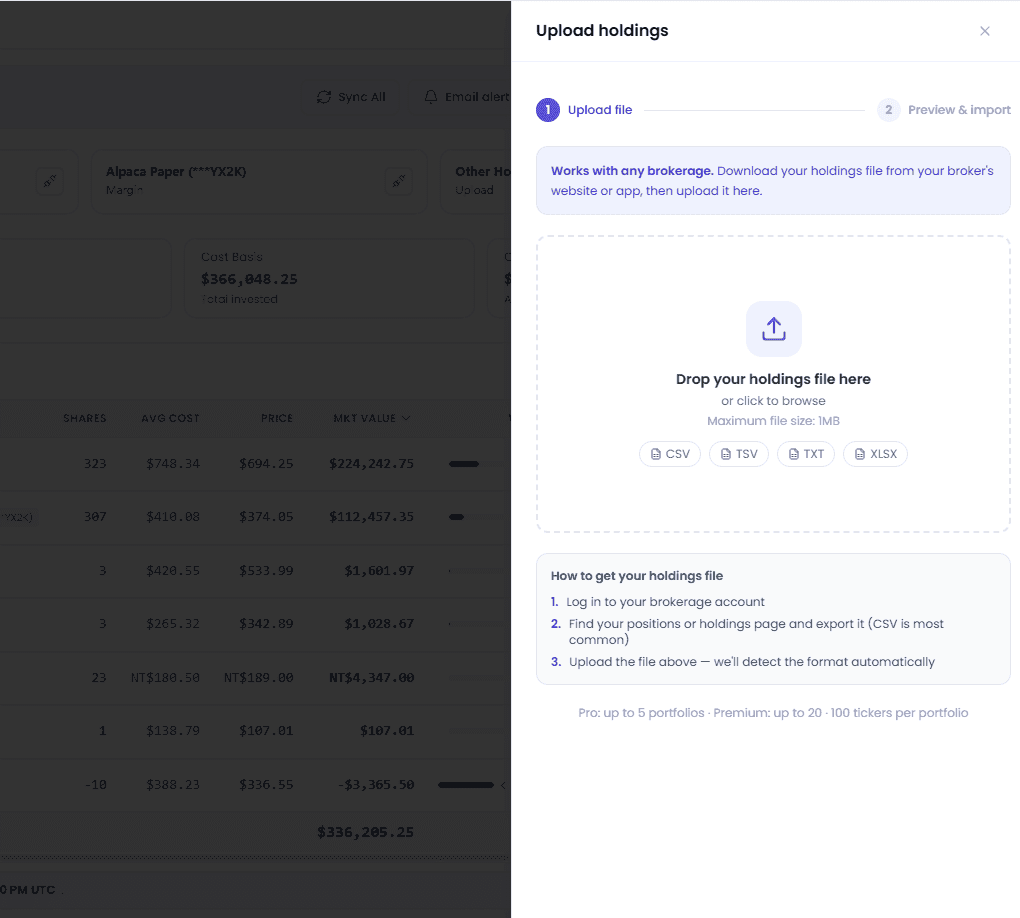Screen dimensions: 1020x918
Task: Click the Sync All refresh icon
Action: pyautogui.click(x=324, y=97)
